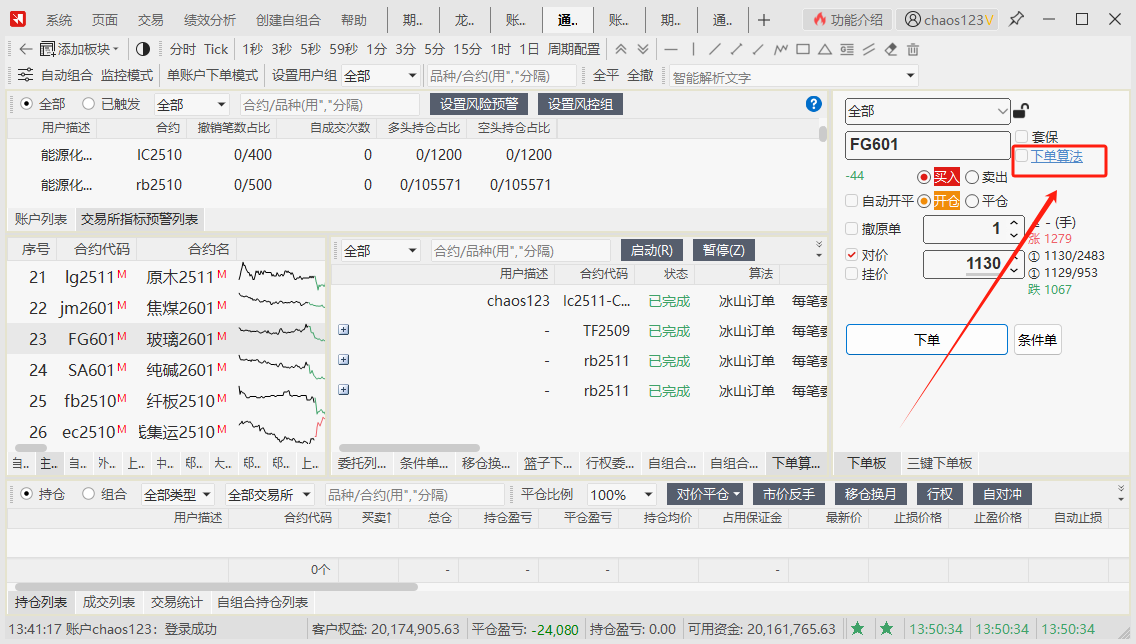Click the blue help question mark icon

(813, 104)
